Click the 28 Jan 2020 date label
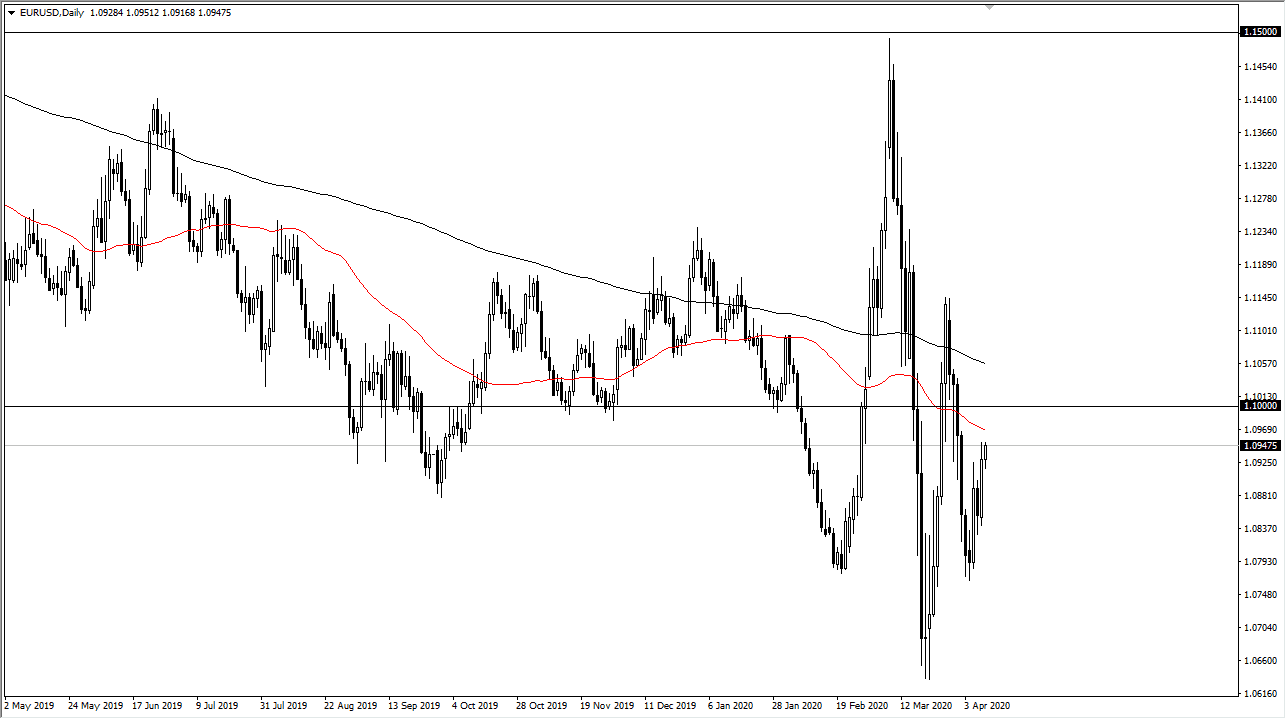The height and width of the screenshot is (719, 1286). [797, 706]
